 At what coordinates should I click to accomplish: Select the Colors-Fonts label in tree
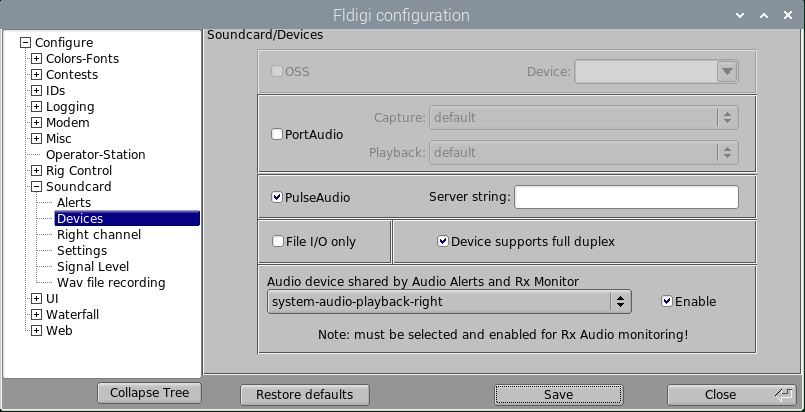coord(82,58)
